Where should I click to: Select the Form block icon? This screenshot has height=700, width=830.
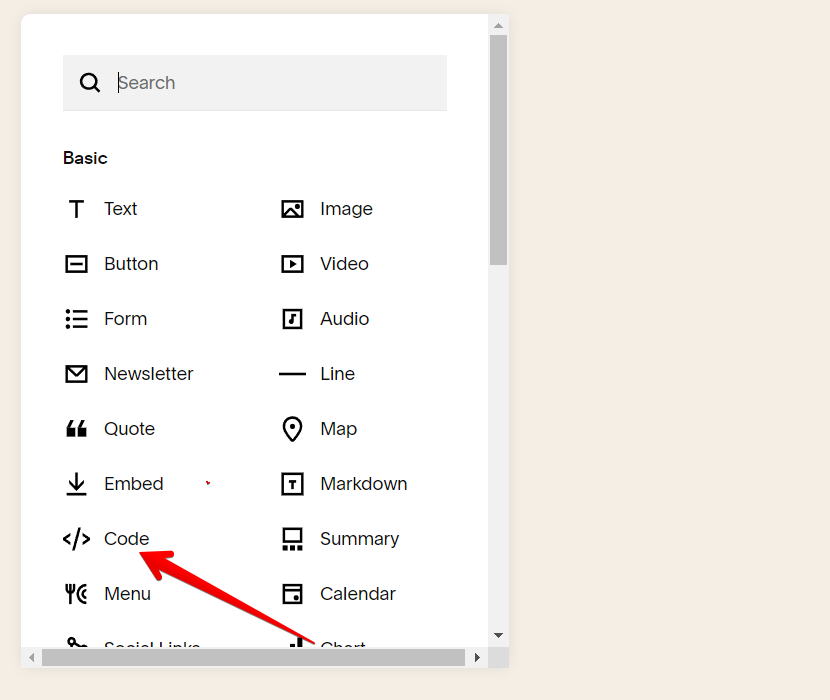pyautogui.click(x=76, y=319)
